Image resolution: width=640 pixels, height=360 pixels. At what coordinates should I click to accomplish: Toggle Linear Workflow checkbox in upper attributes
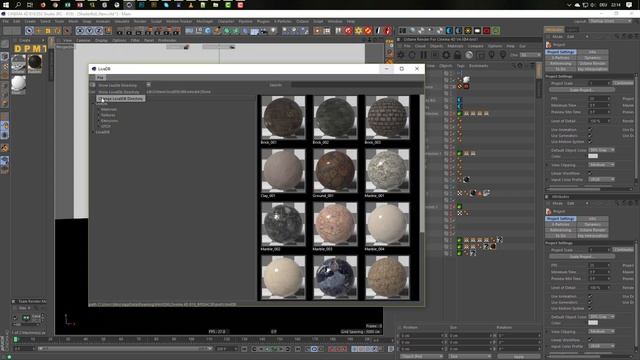tap(590, 173)
